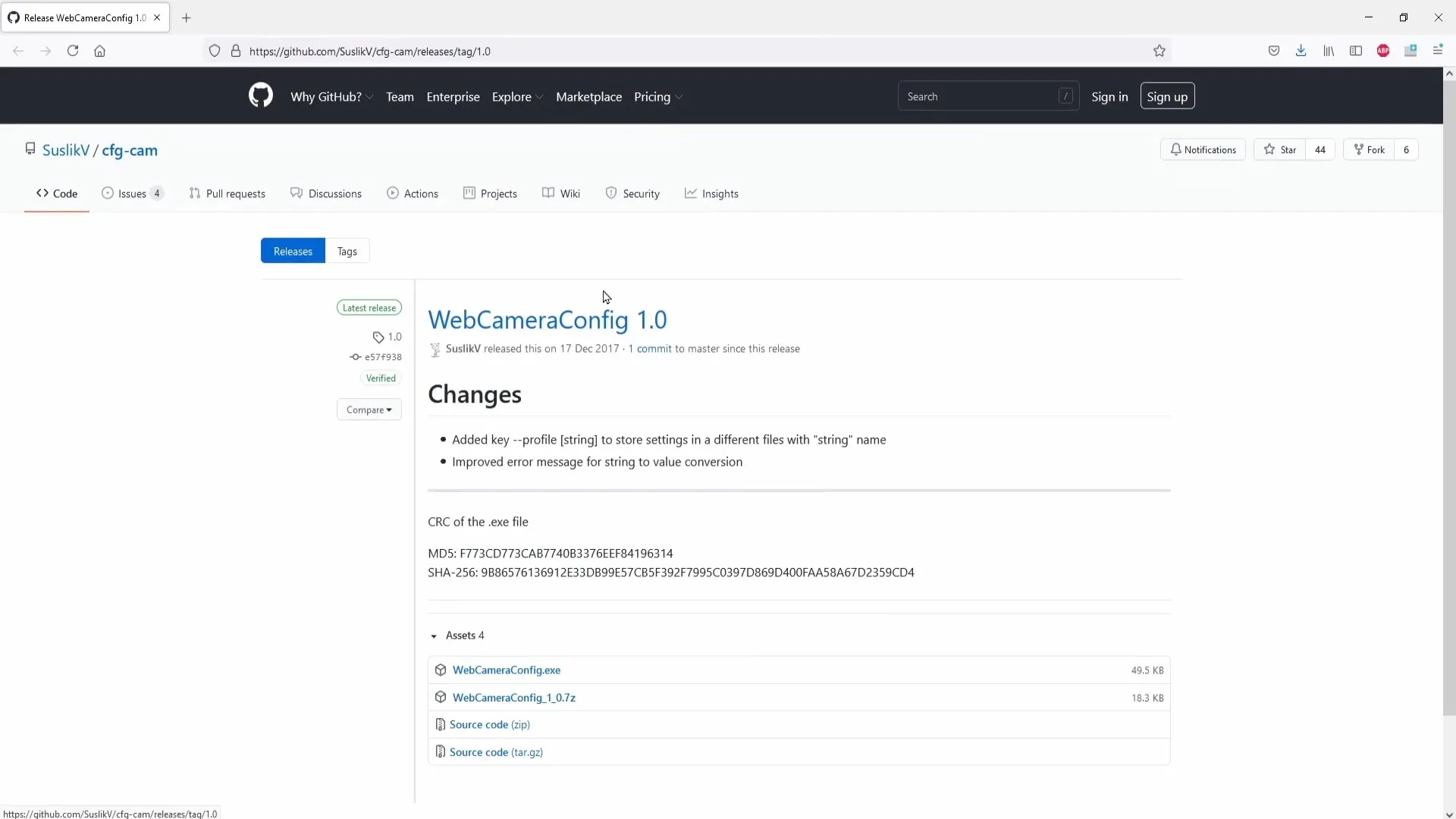Image resolution: width=1456 pixels, height=819 pixels.
Task: Open the Marketplace link
Action: [588, 96]
